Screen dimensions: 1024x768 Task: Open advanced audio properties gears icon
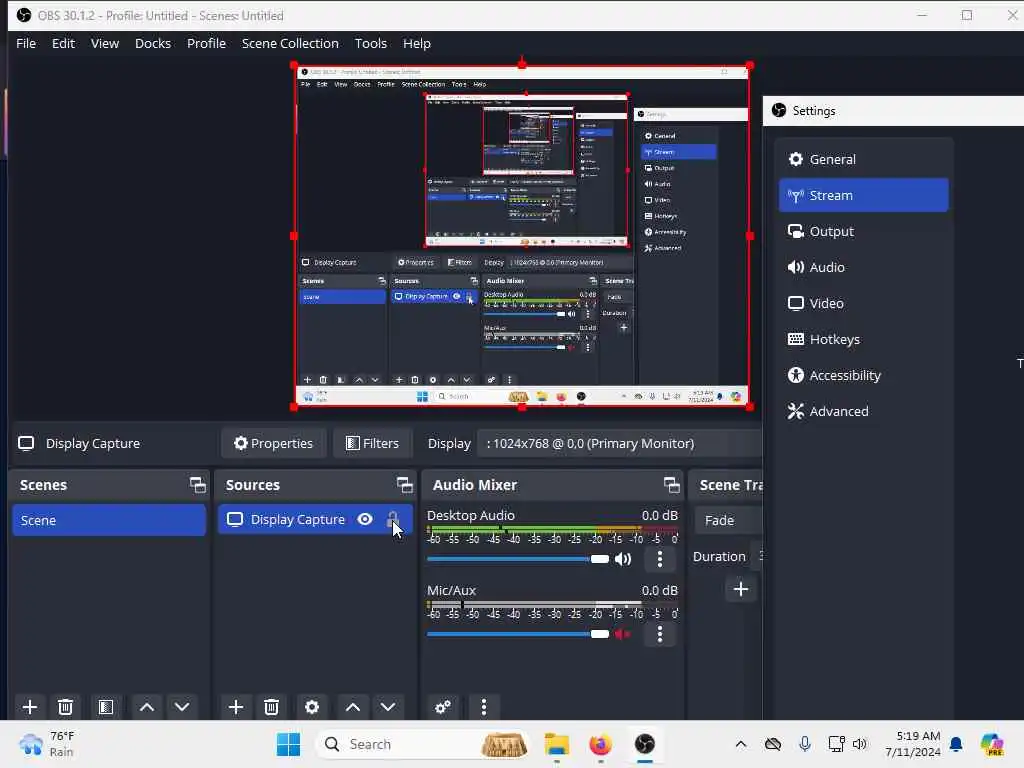coord(443,707)
